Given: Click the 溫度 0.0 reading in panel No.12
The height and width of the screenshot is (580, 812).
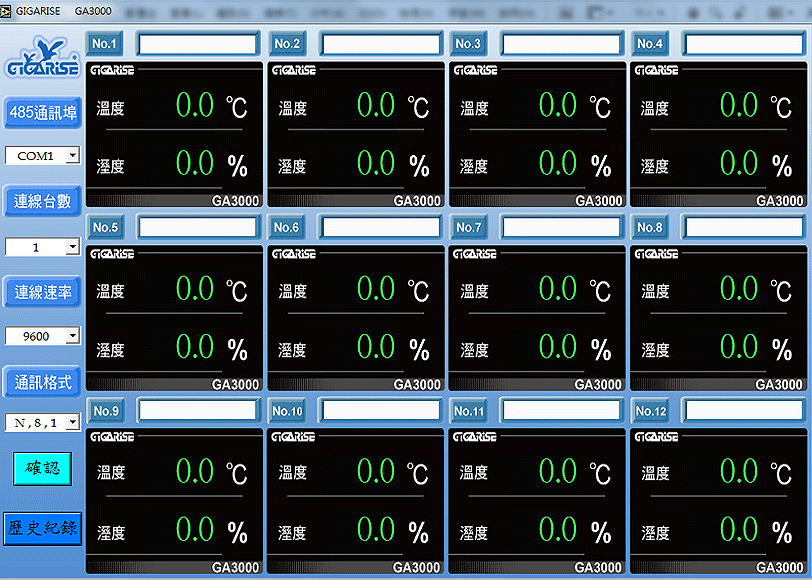Looking at the screenshot, I should 739,471.
